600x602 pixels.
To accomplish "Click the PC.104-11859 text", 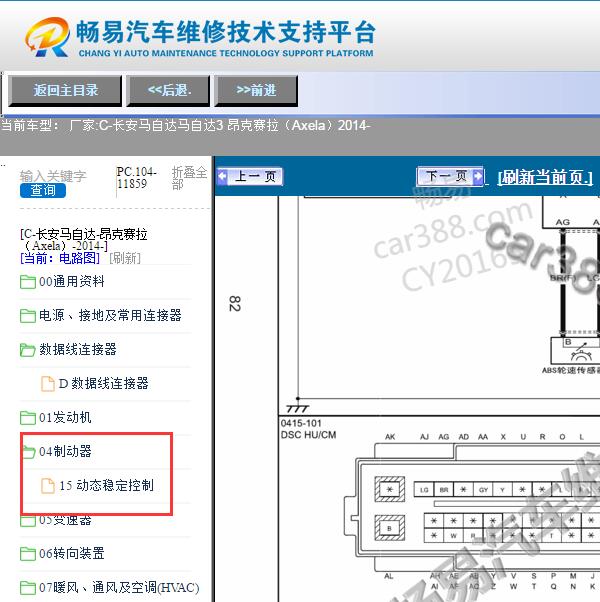I will pos(136,178).
